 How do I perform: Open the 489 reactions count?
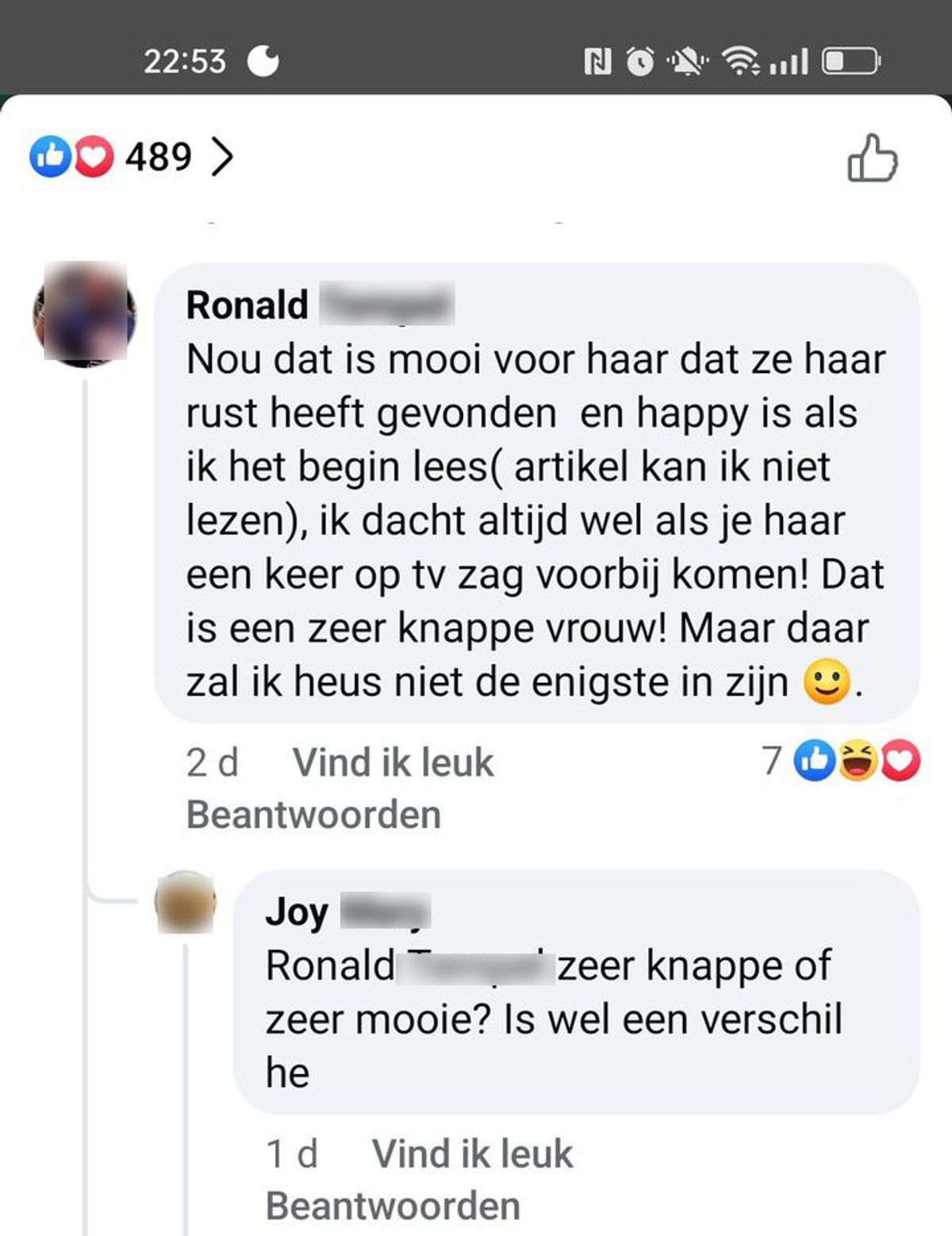158,156
